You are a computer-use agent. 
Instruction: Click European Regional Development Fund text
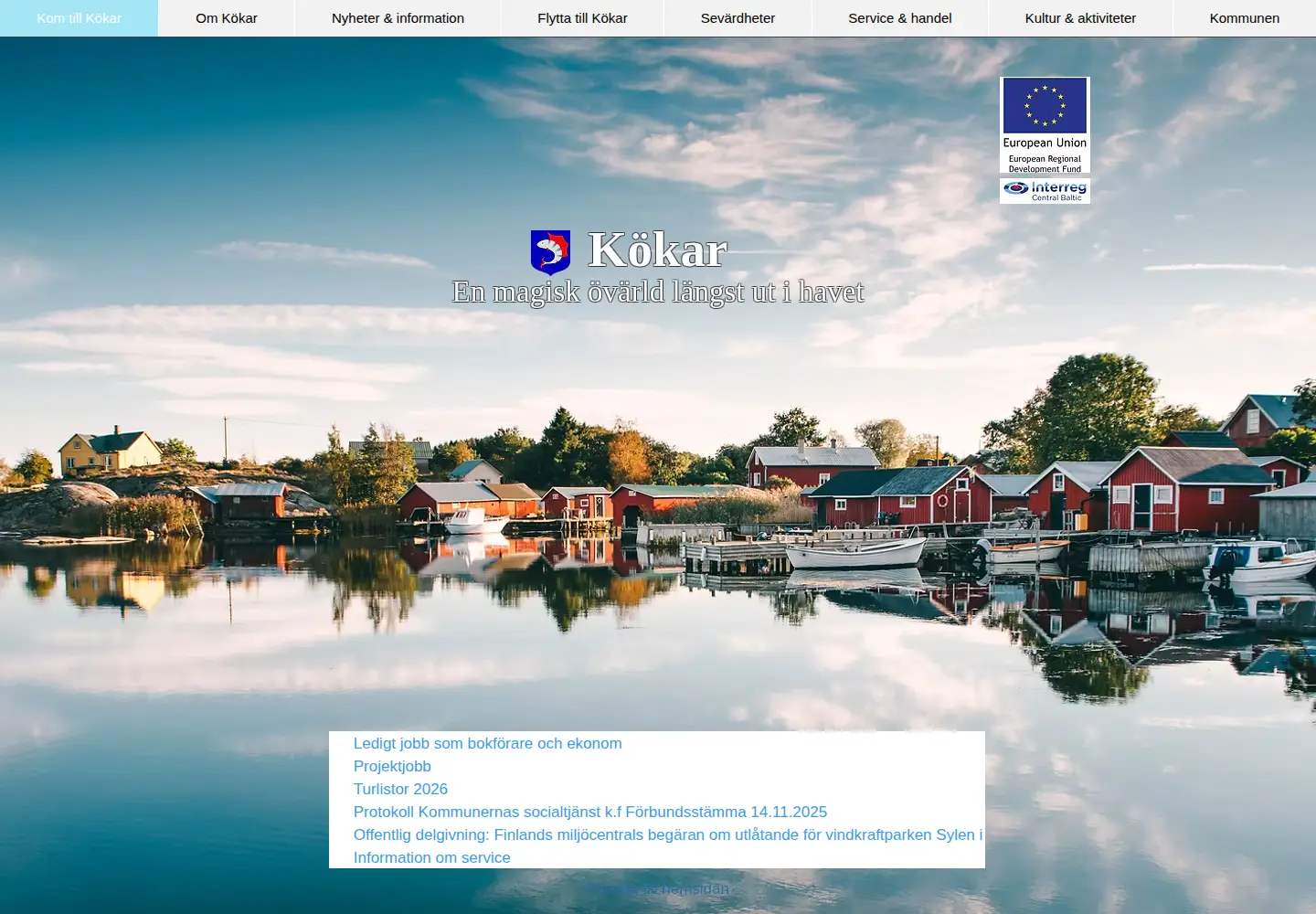1045,164
